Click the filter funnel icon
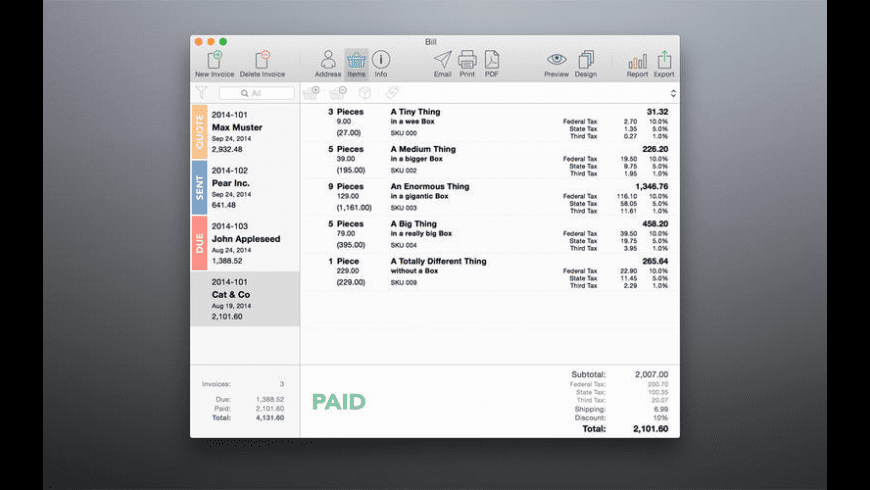The width and height of the screenshot is (870, 490). tap(201, 93)
